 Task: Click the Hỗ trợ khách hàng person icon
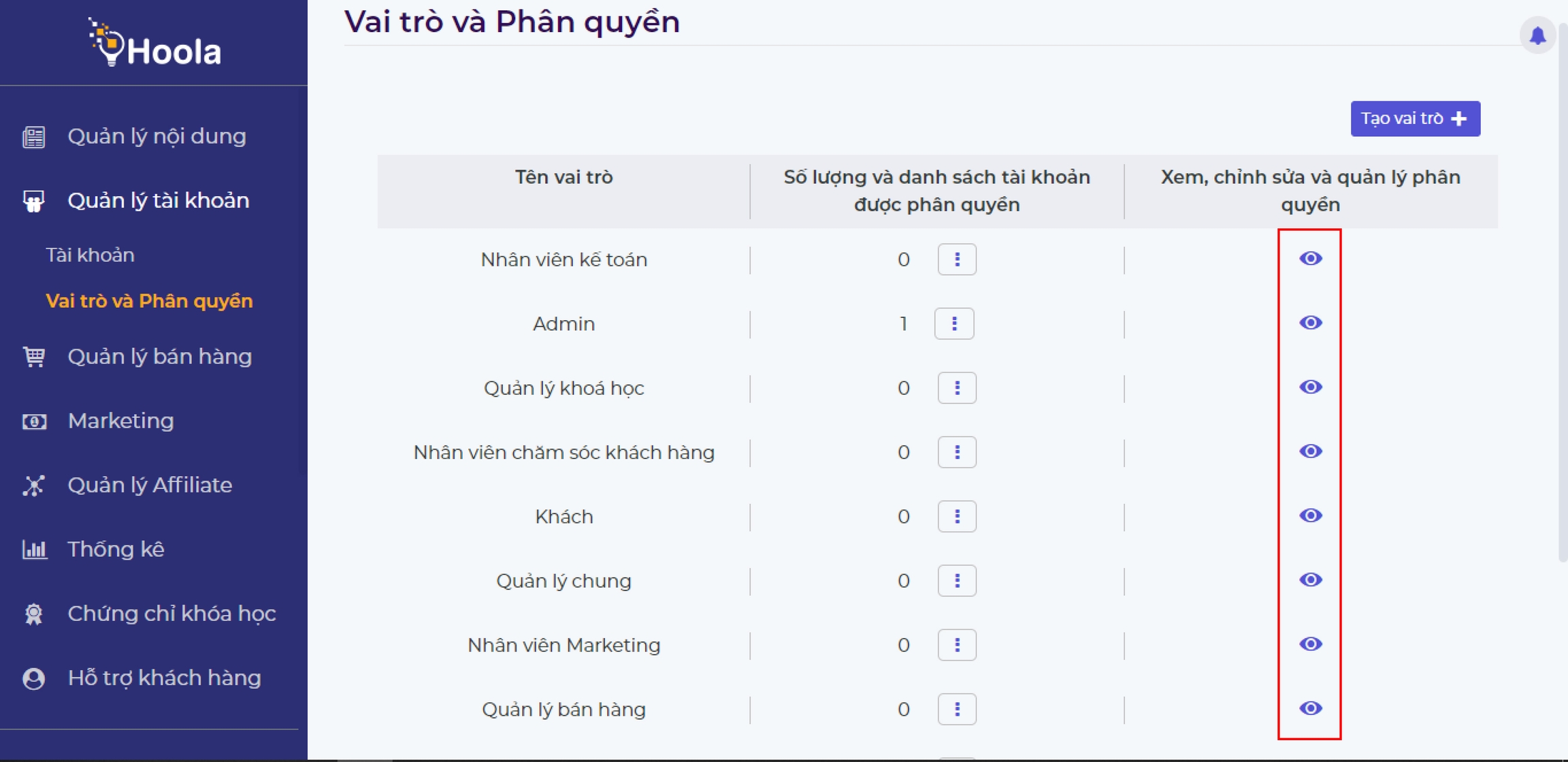pos(34,678)
